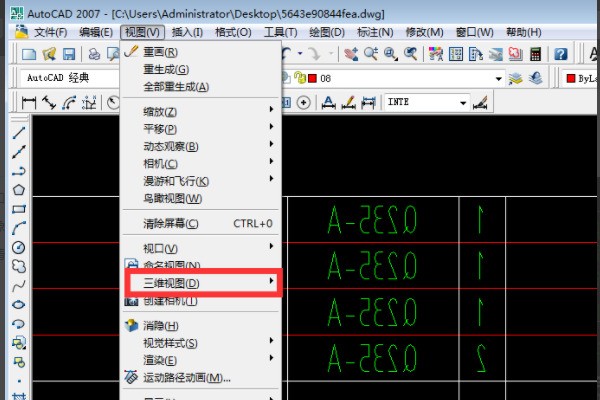Click the Zoom previous icon
600x400 pixels.
tap(411, 54)
